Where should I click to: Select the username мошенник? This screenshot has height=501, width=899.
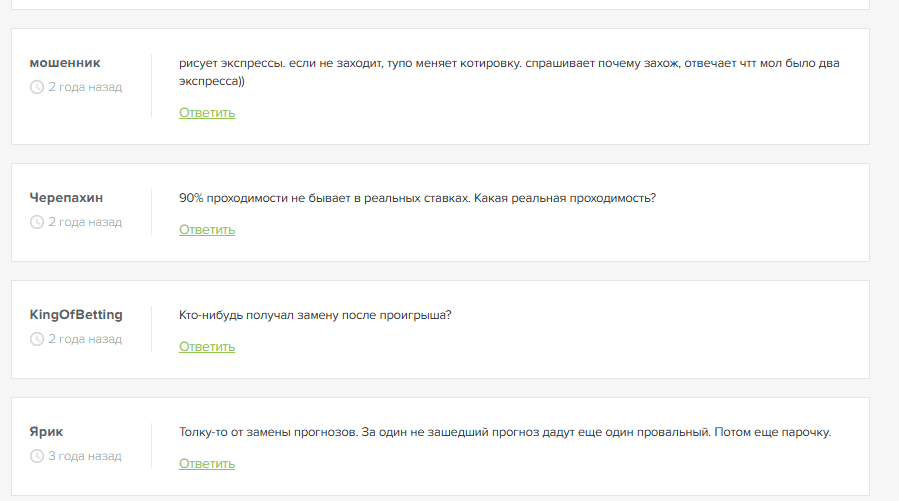pyautogui.click(x=65, y=63)
